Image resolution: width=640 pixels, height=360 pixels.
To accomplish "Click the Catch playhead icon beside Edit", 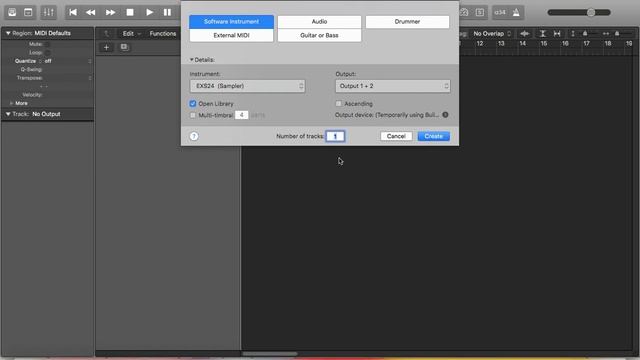I will pyautogui.click(x=107, y=33).
